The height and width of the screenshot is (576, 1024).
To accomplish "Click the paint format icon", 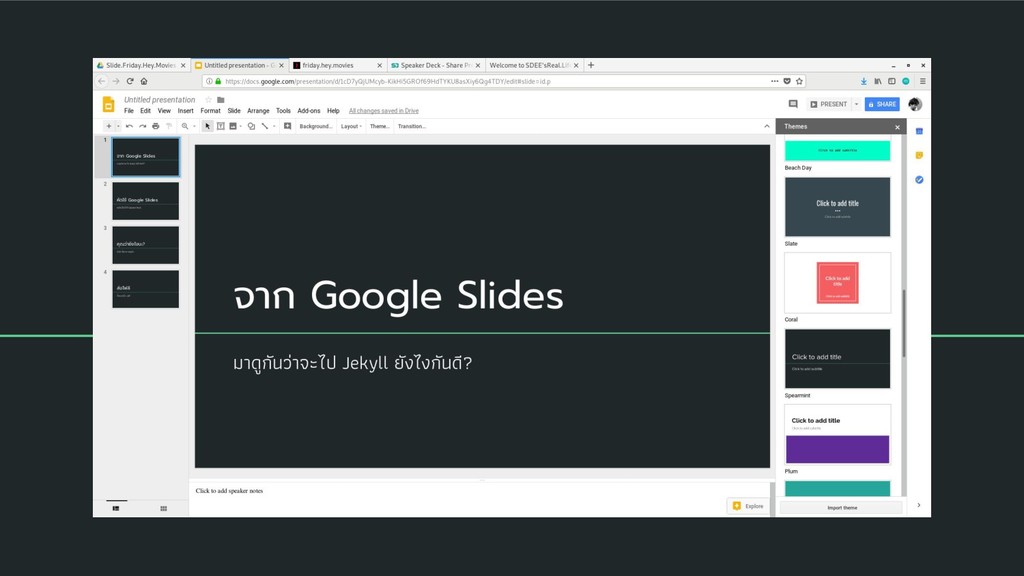I will tap(168, 126).
